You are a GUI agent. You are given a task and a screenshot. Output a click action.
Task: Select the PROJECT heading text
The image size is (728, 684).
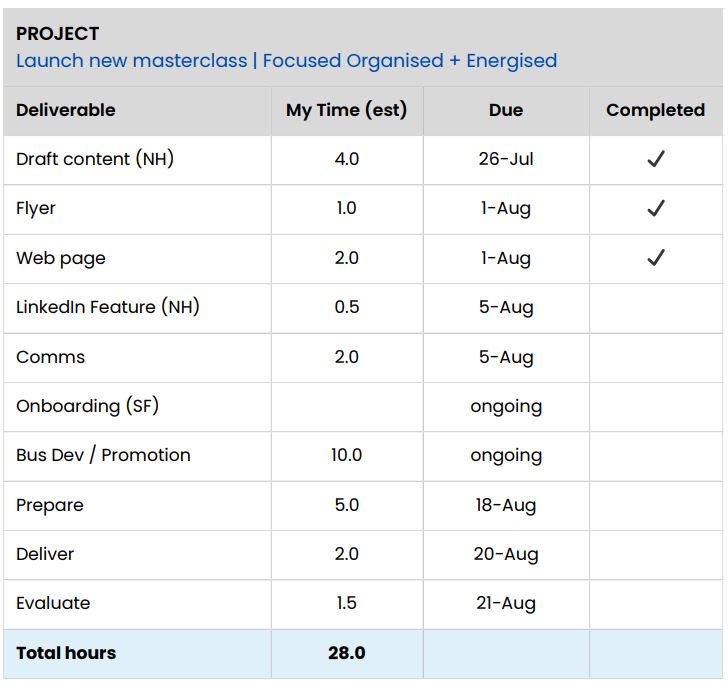click(58, 34)
